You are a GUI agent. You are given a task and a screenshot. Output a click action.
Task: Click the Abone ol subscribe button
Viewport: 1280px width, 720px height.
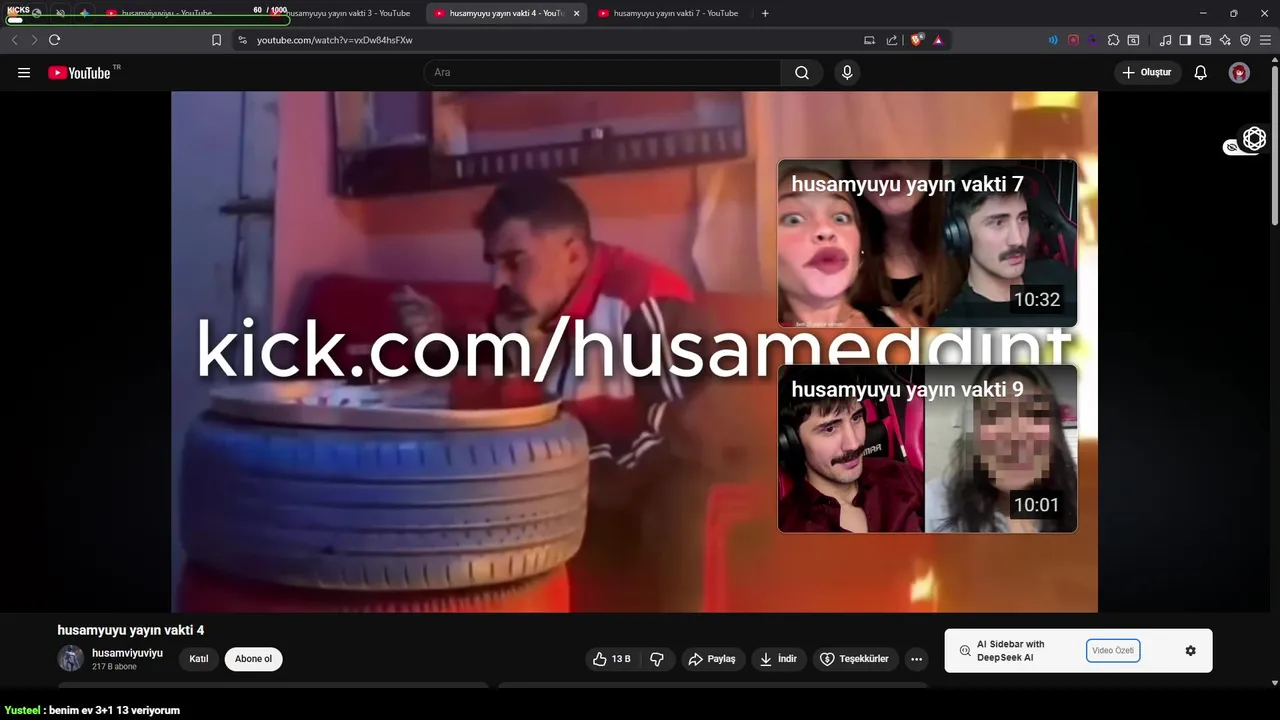(254, 659)
